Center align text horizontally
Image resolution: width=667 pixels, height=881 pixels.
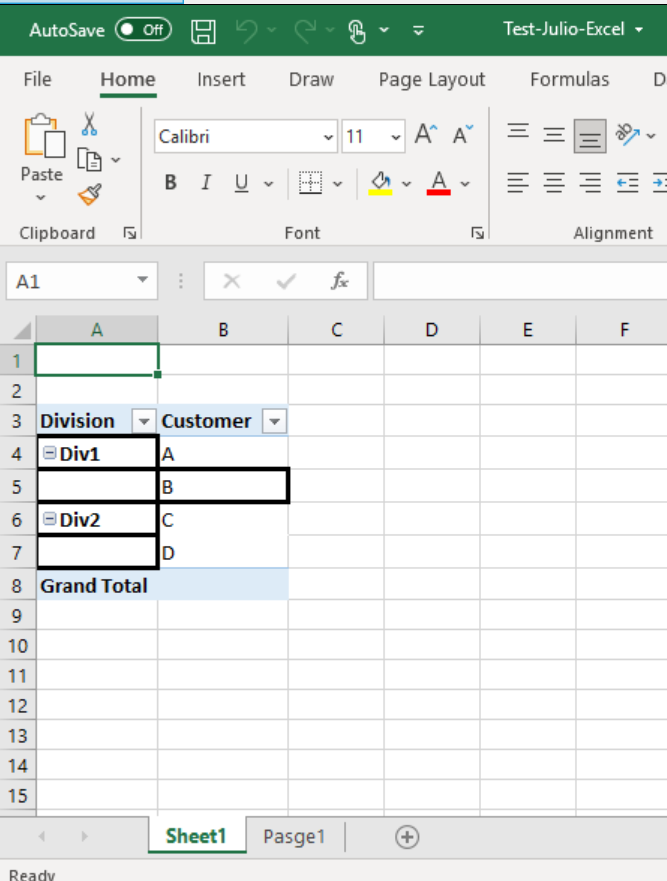(554, 182)
